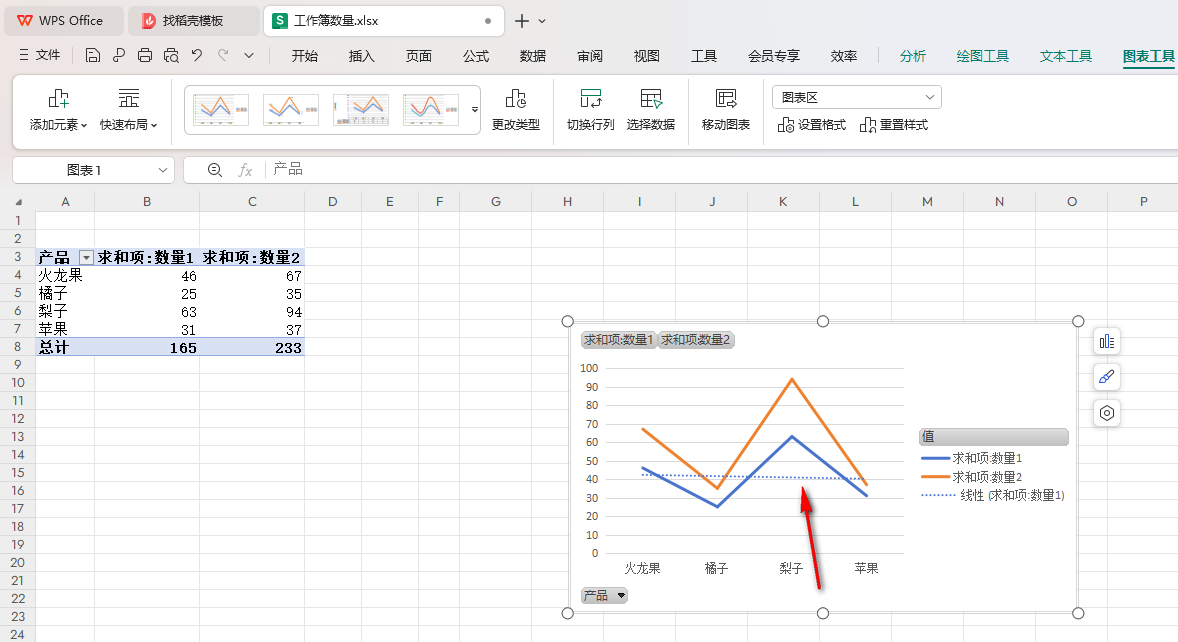1178x642 pixels.
Task: Switch to the 视图 tab
Action: (x=646, y=56)
